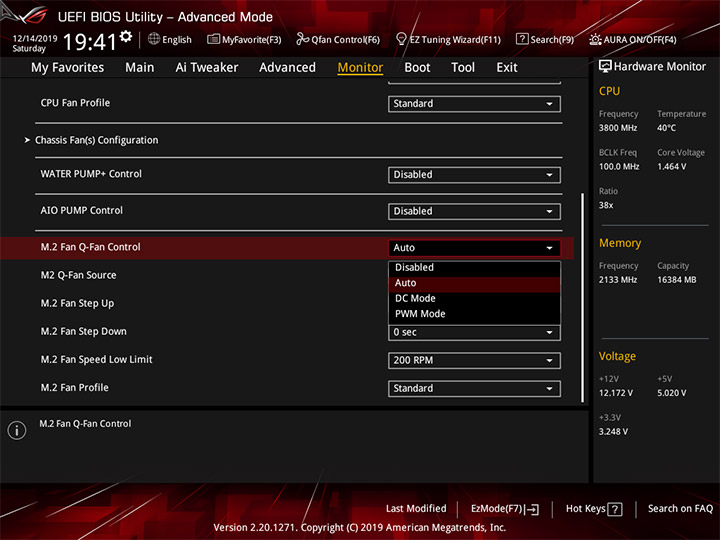This screenshot has height=540, width=720.
Task: Click the EzMode exit arrow icon
Action: pos(531,509)
